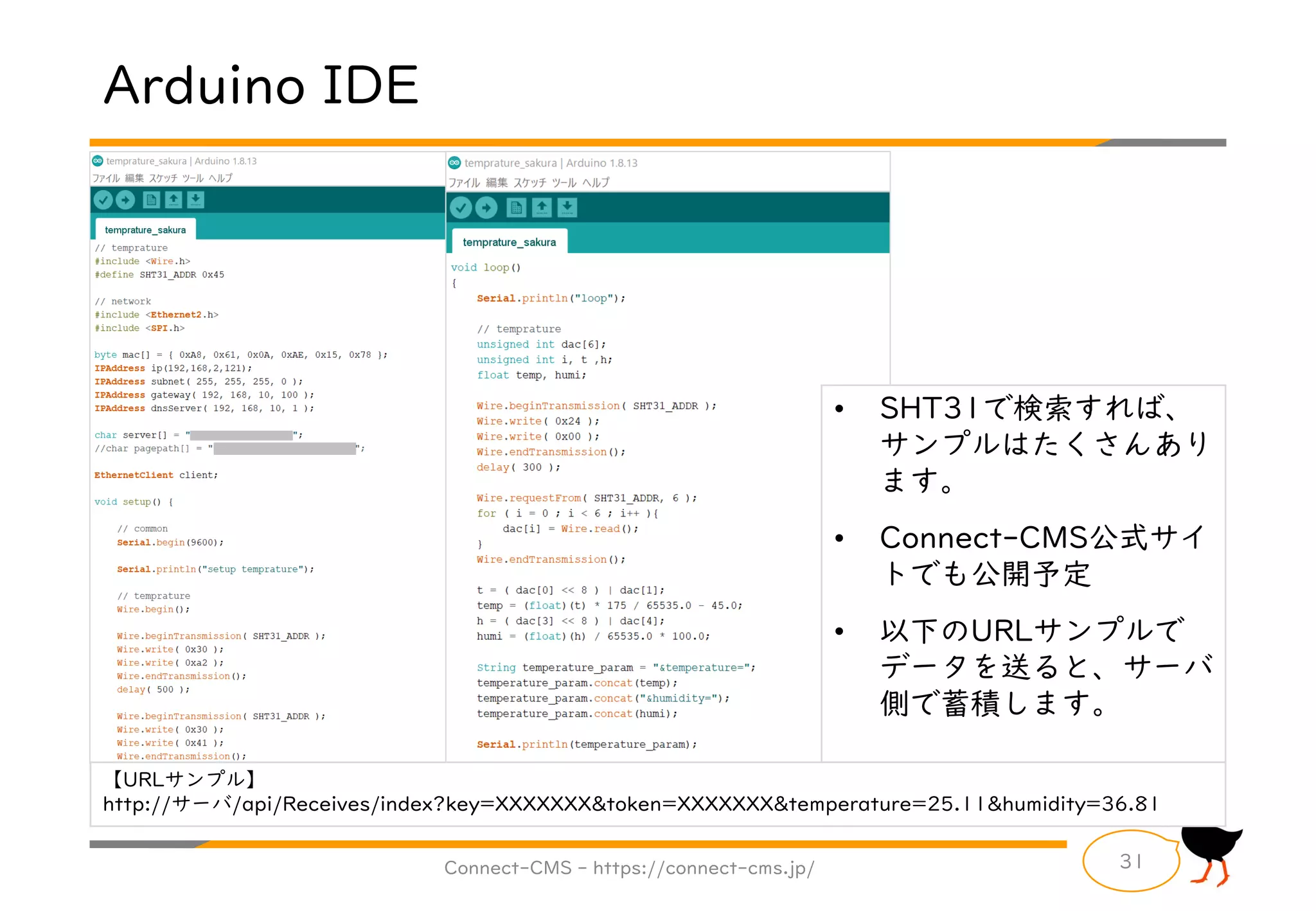Click 'void loop()' line in right editor
The image size is (1316, 911).
[486, 267]
